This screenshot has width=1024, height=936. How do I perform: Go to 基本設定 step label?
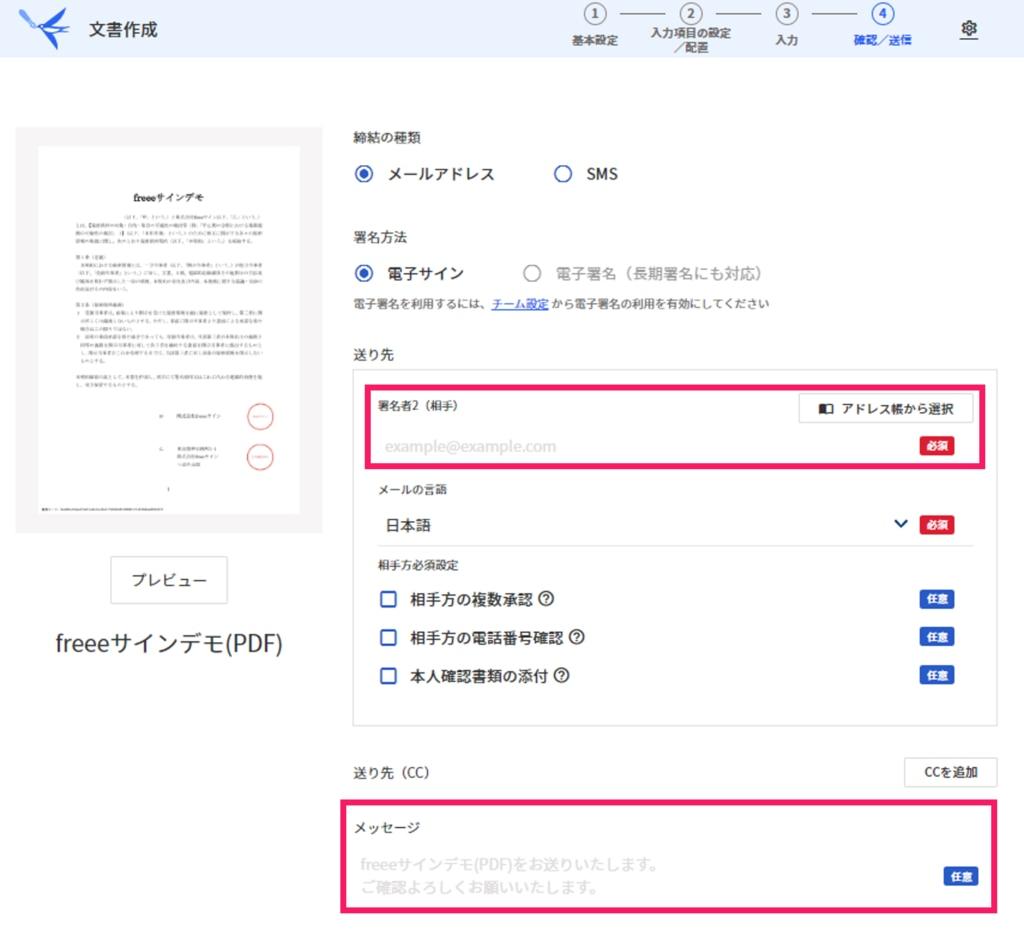tap(594, 40)
